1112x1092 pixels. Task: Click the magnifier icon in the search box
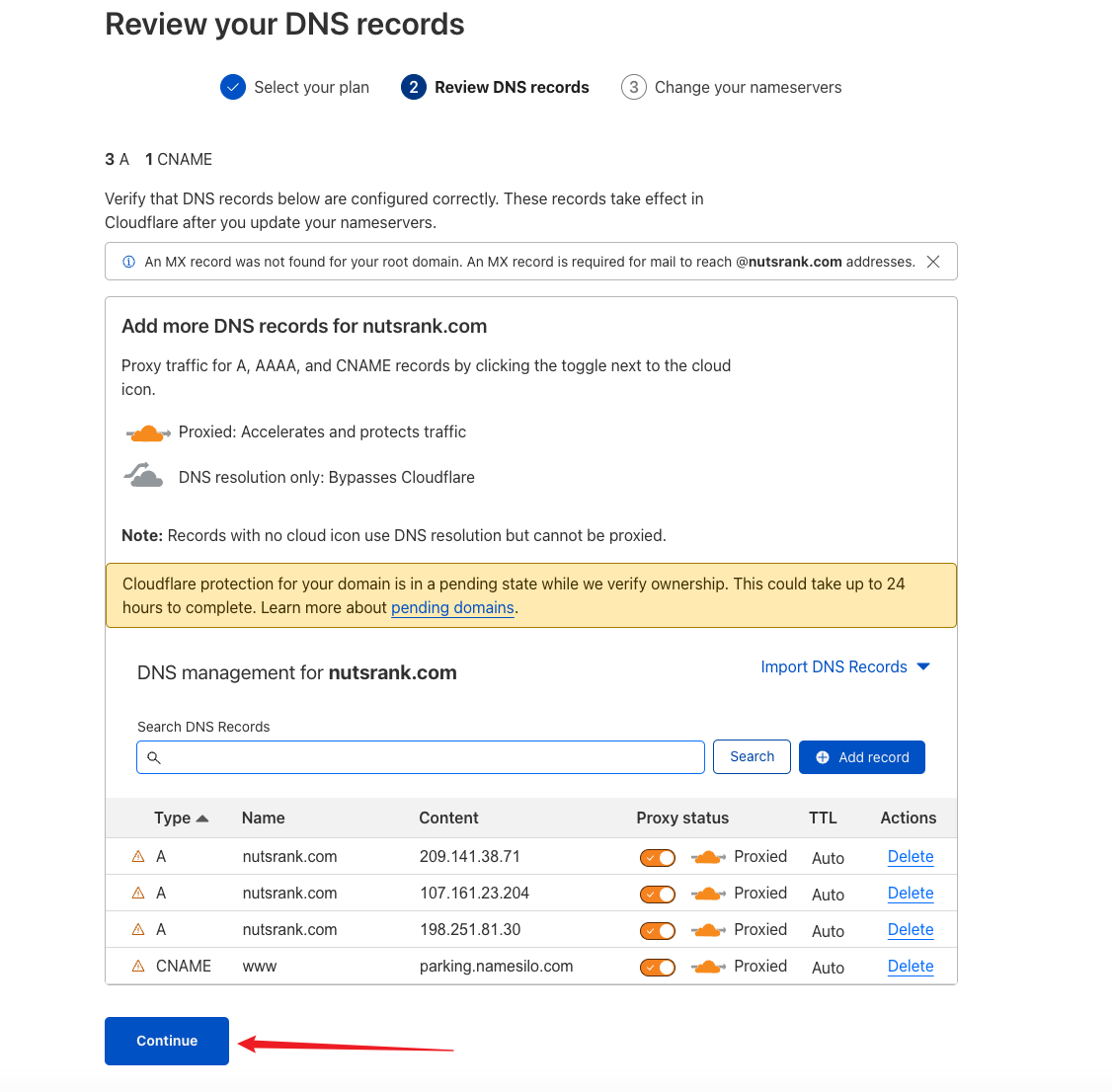click(154, 756)
